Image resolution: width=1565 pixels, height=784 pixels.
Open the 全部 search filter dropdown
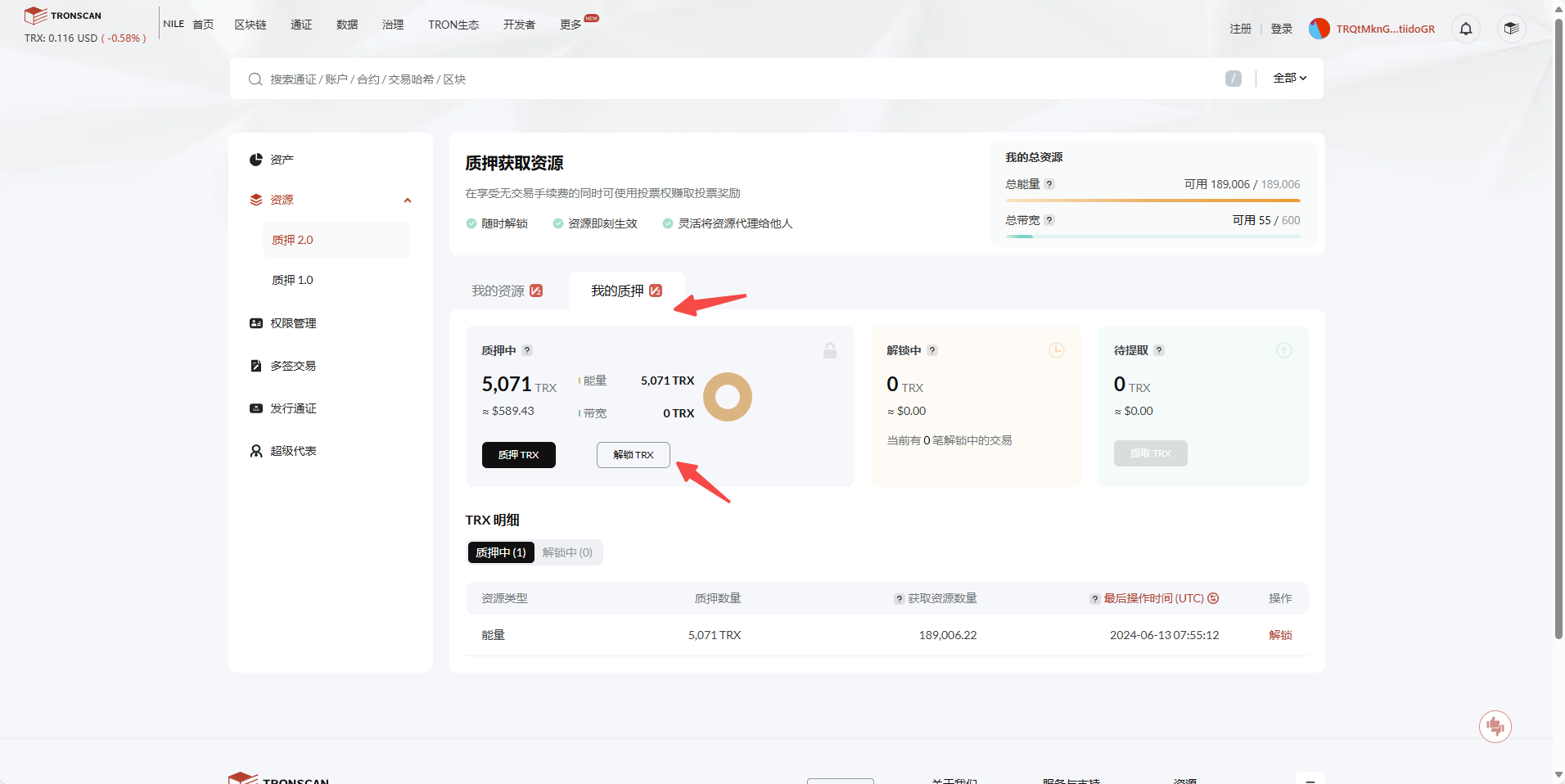1290,79
